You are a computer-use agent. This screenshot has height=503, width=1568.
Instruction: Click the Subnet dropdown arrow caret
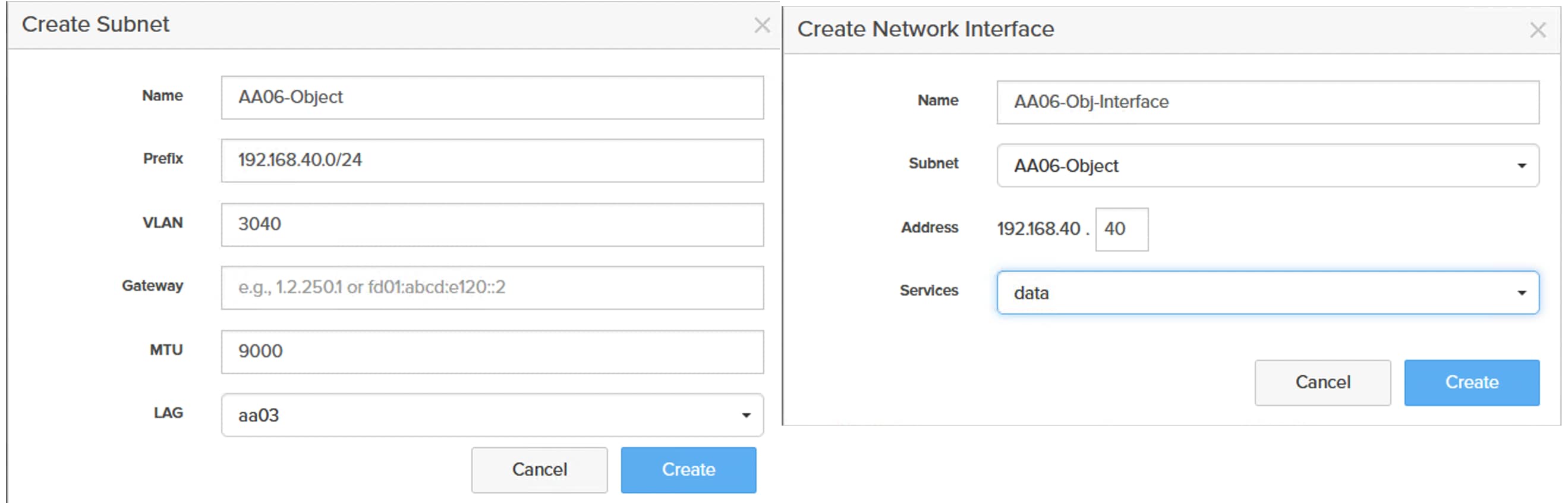tap(1521, 166)
